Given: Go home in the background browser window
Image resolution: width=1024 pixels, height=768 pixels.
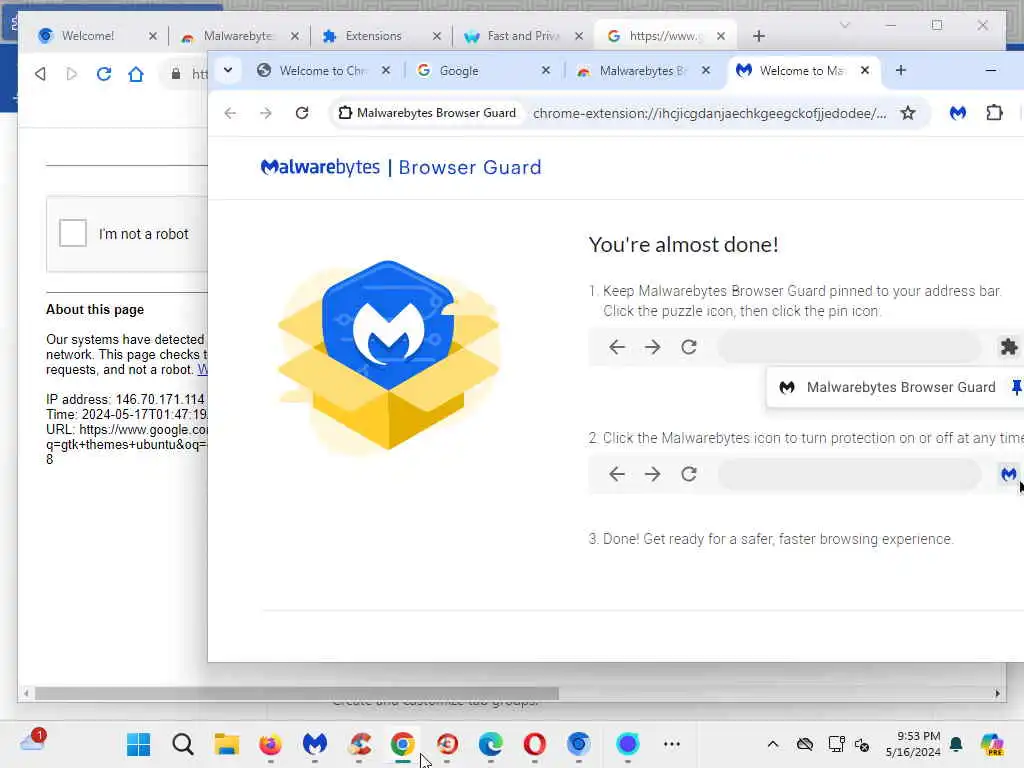Looking at the screenshot, I should tap(136, 74).
